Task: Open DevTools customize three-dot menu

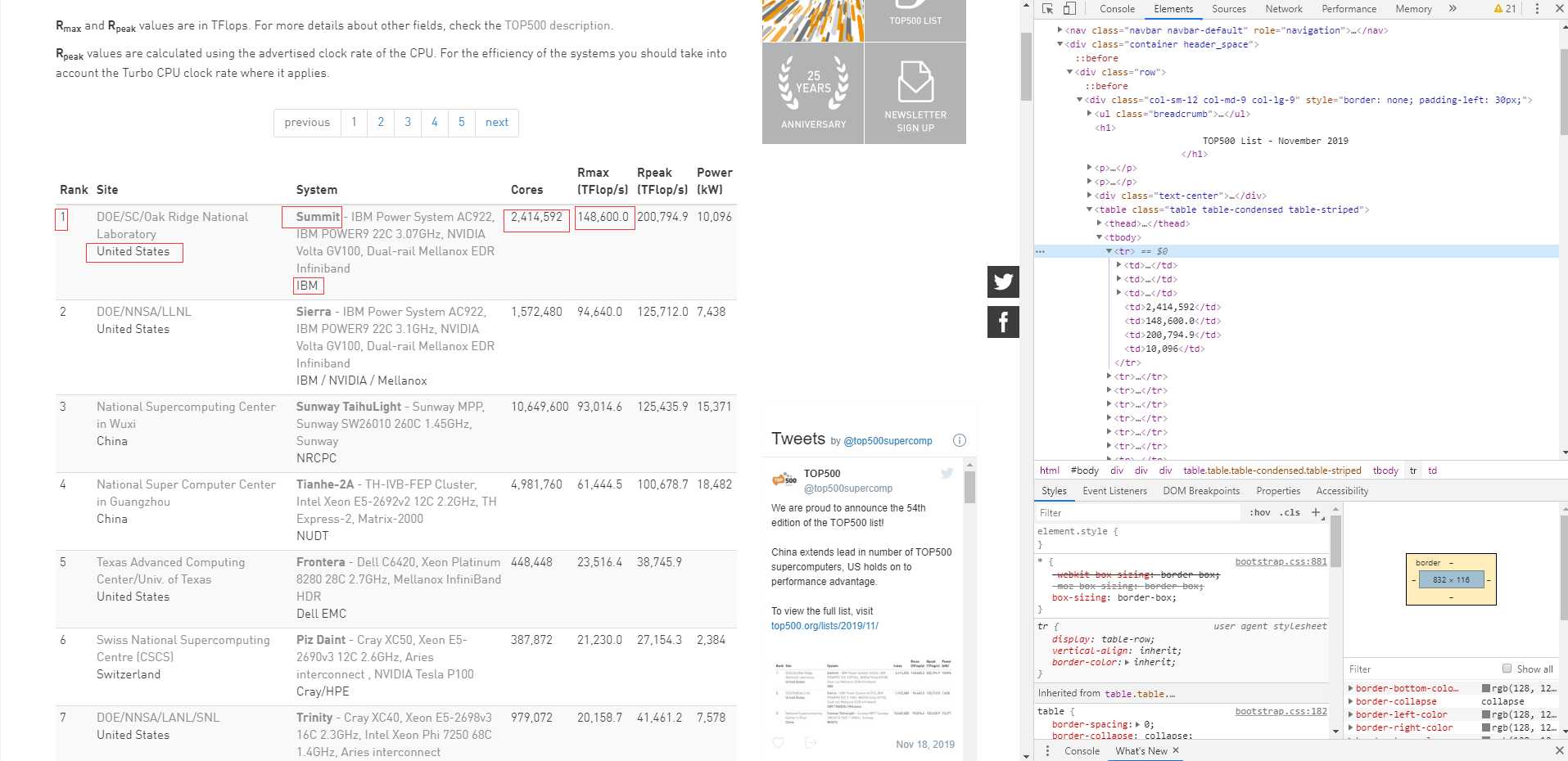Action: [x=1537, y=9]
